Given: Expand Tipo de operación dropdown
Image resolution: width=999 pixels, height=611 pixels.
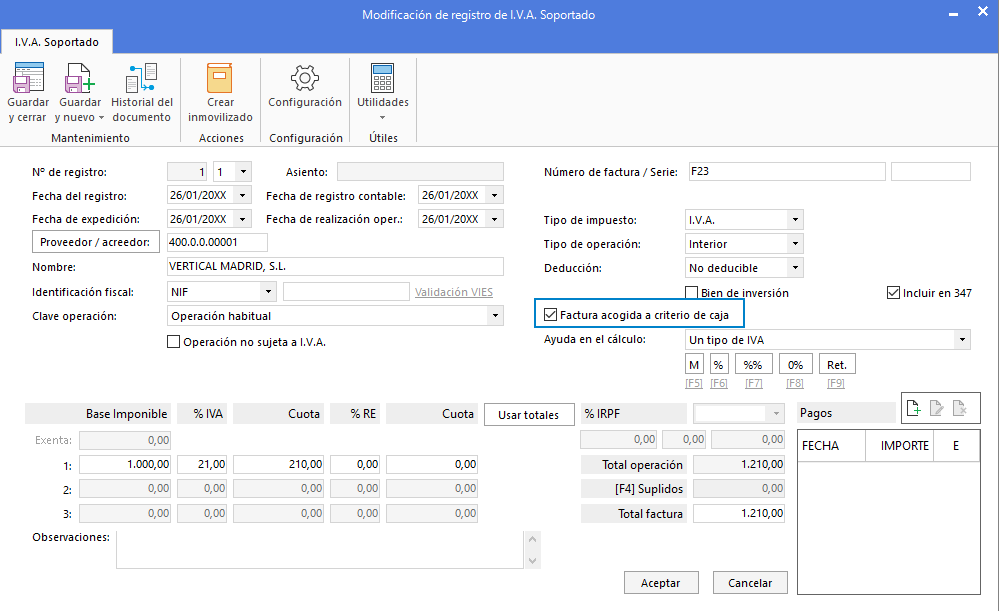Looking at the screenshot, I should (x=795, y=244).
